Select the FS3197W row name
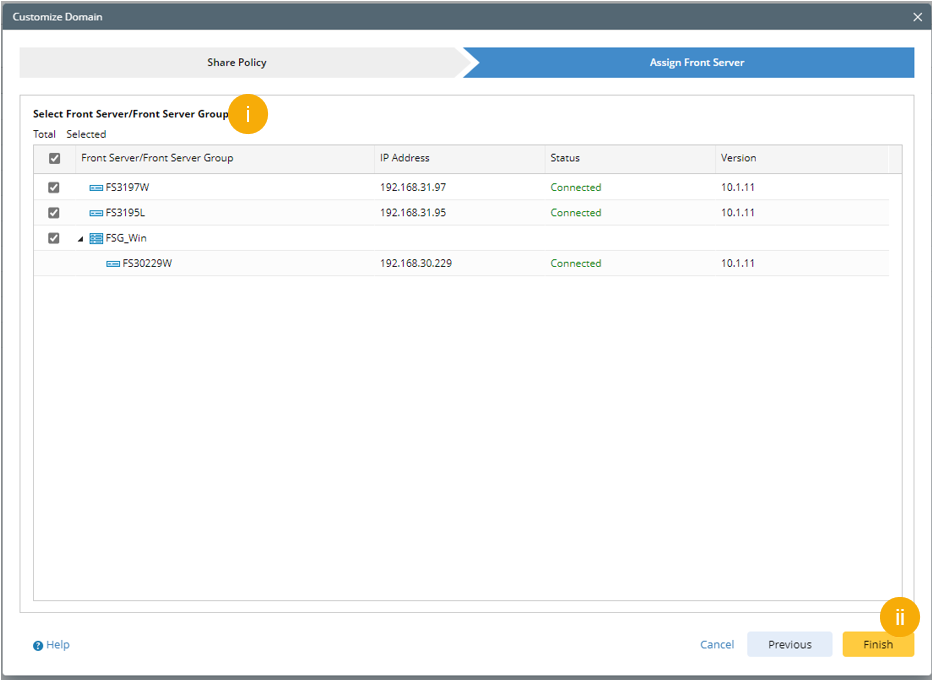The image size is (932, 680). tap(127, 187)
